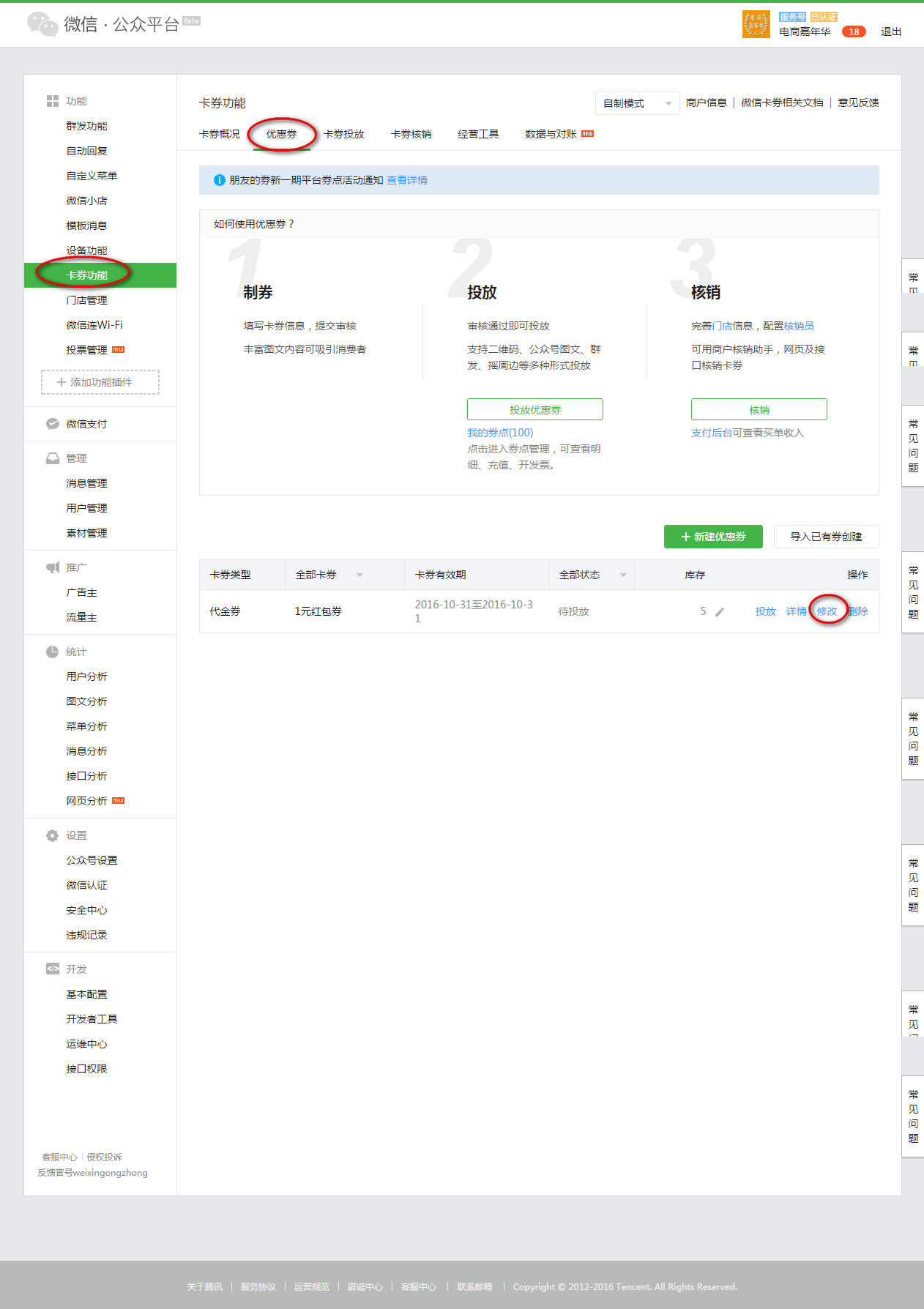Click 1元红包券 coupon name

tap(318, 611)
